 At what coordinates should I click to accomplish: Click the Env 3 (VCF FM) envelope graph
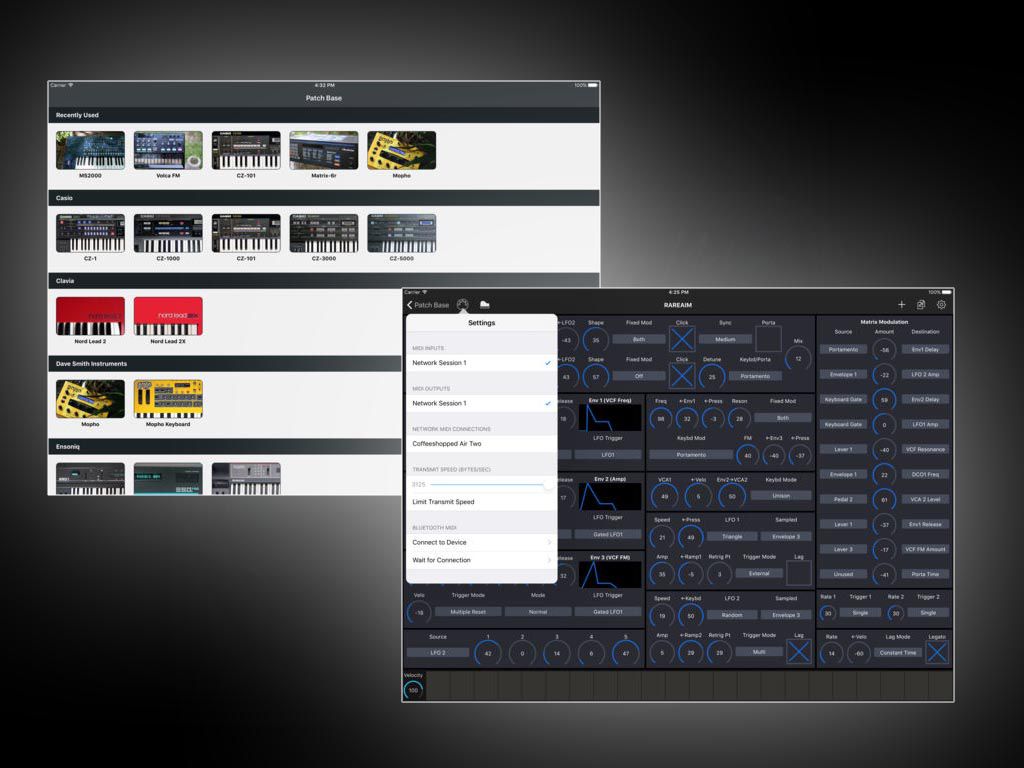point(610,575)
